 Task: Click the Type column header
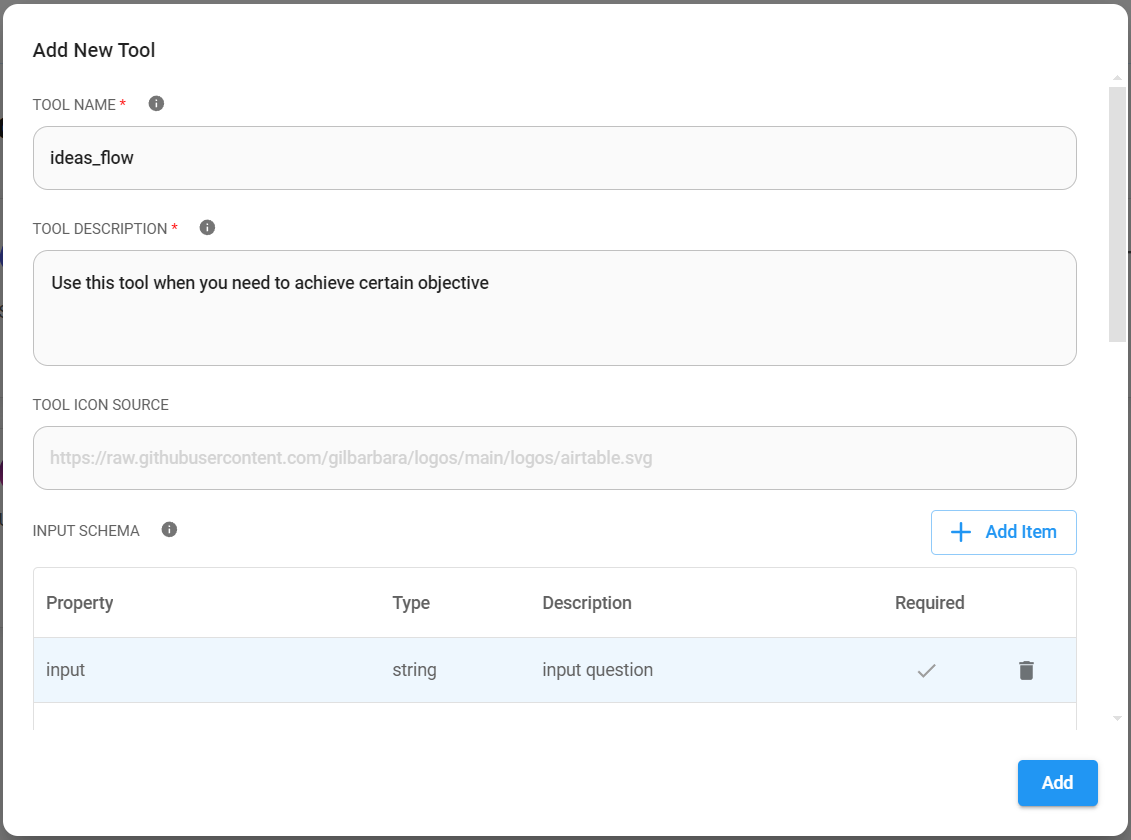click(x=411, y=603)
